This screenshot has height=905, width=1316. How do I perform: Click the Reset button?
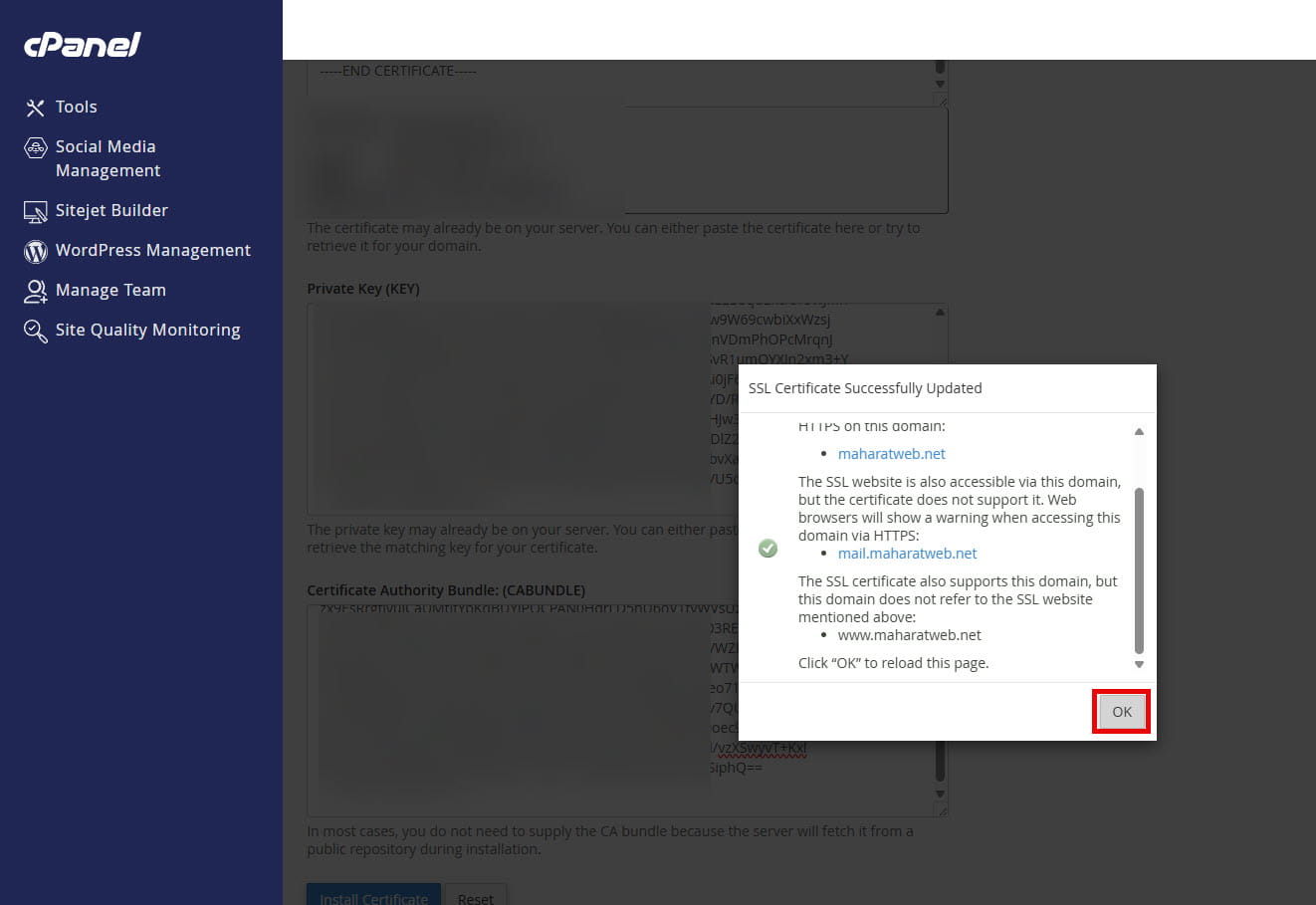point(475,895)
